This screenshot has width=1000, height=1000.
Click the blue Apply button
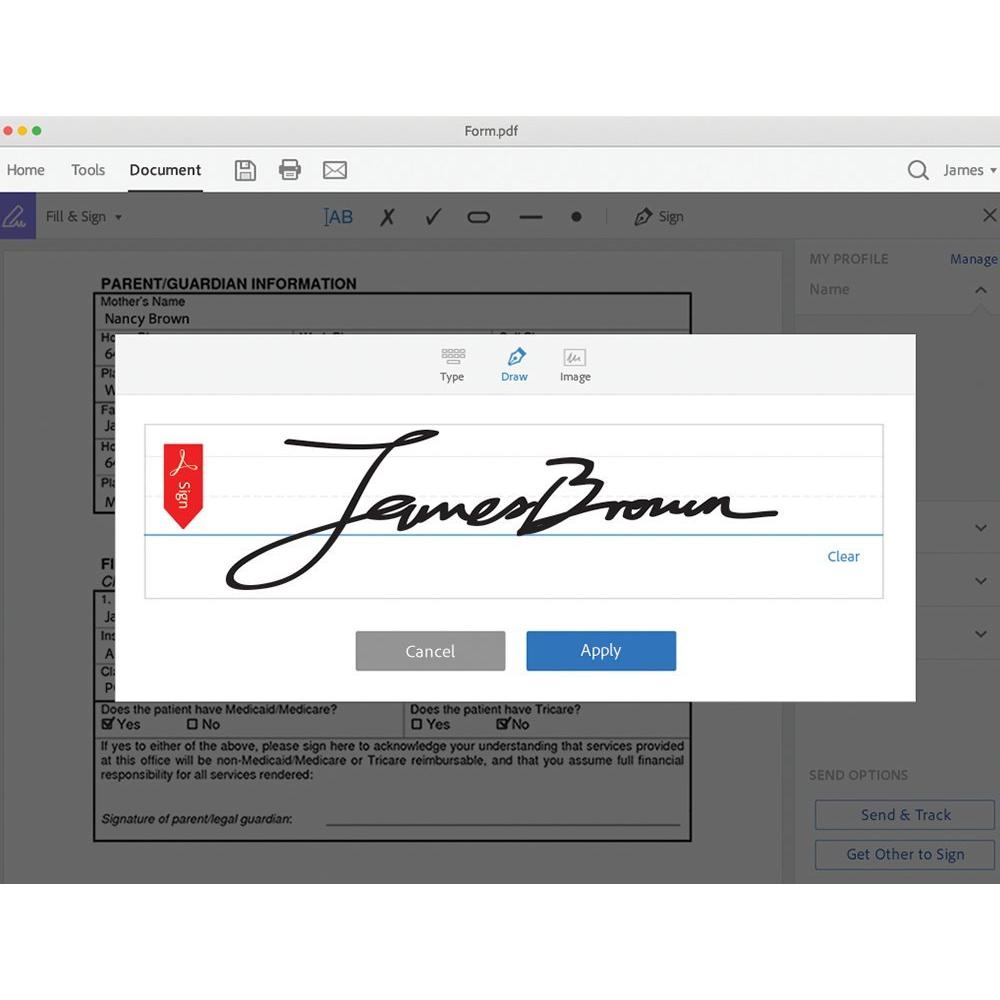[x=601, y=651]
